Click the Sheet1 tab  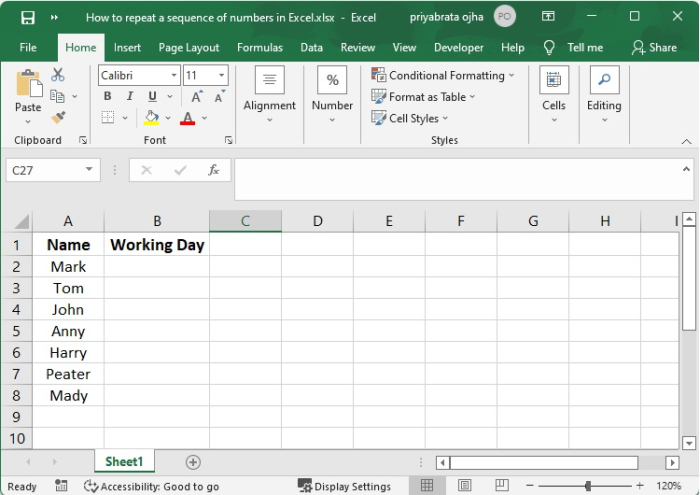[124, 462]
